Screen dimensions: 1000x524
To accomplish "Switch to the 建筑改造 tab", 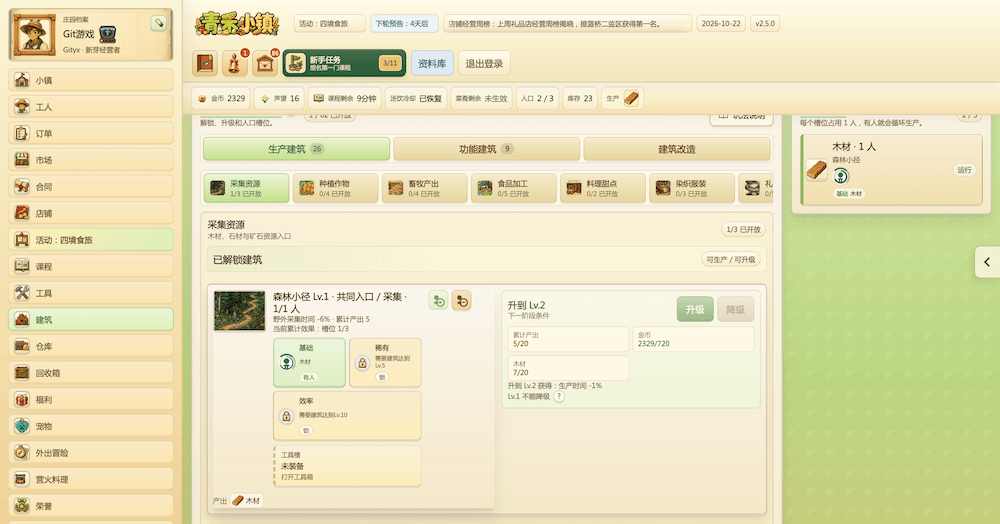I will [x=677, y=149].
